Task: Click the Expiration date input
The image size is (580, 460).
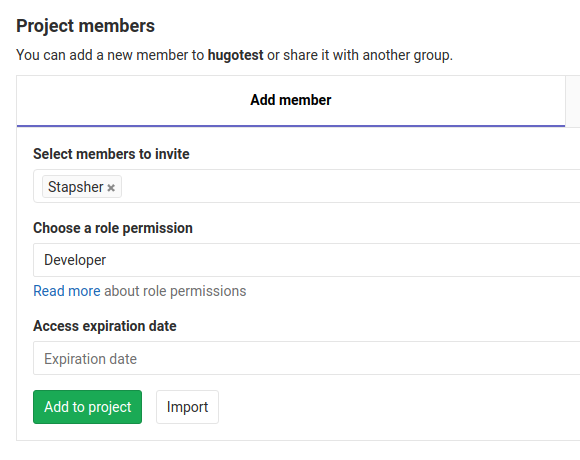Action: 307,358
